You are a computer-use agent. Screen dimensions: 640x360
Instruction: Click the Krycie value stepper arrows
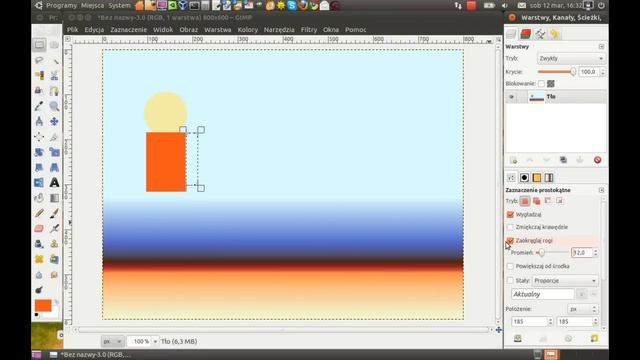pyautogui.click(x=603, y=72)
